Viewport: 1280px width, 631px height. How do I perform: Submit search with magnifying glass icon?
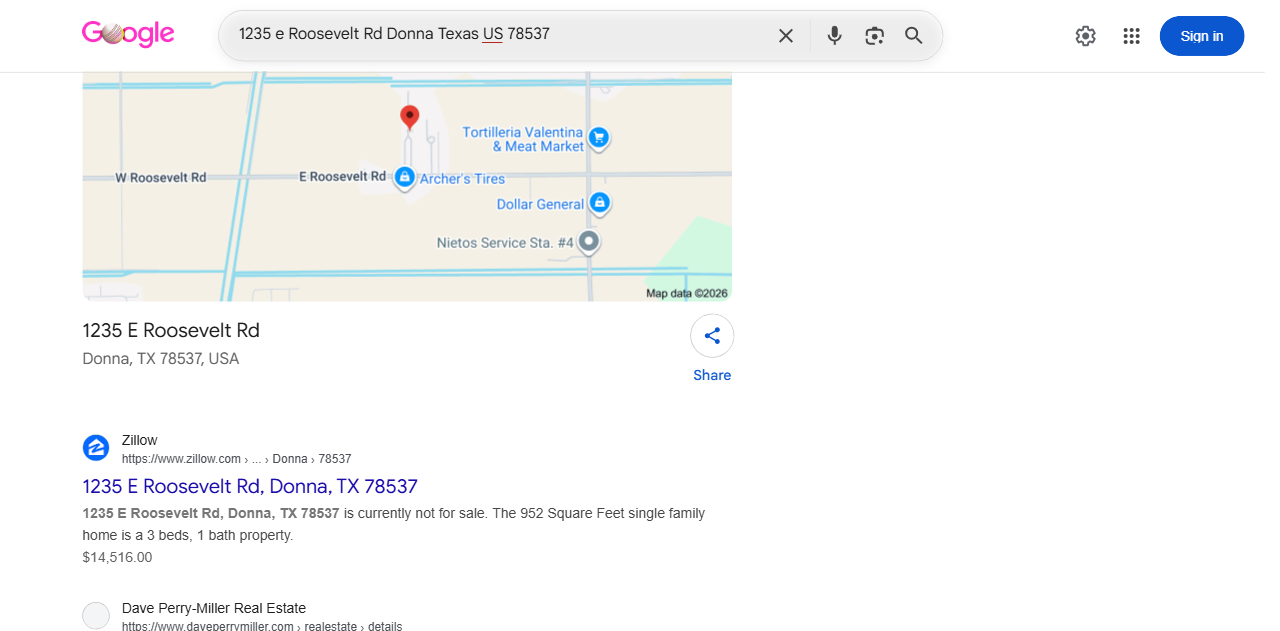pyautogui.click(x=913, y=36)
